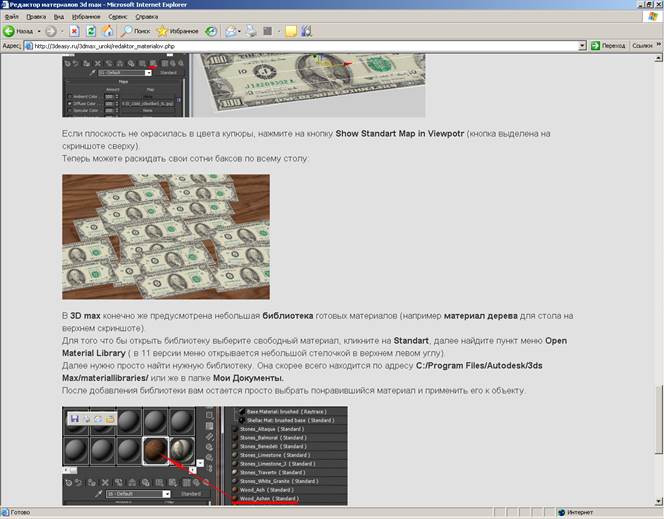Expand the Links (Ссылки) chevron

coord(658,44)
